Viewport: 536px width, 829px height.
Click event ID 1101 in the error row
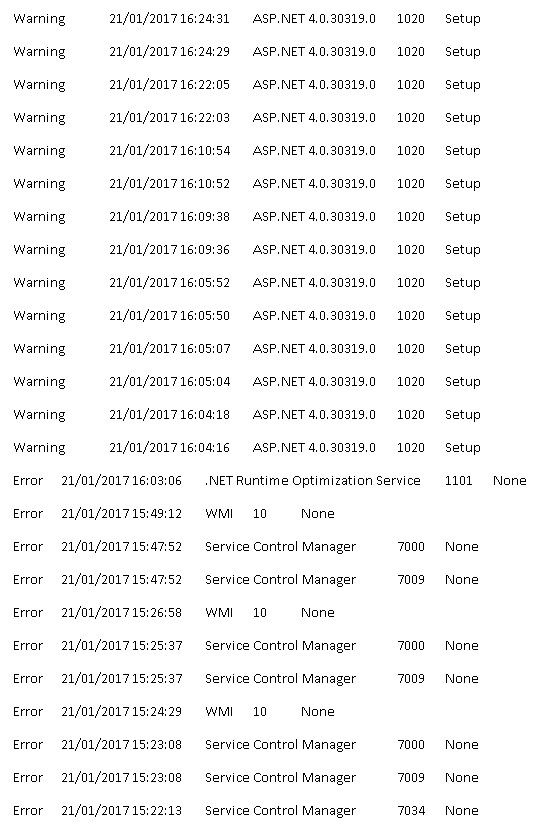458,481
